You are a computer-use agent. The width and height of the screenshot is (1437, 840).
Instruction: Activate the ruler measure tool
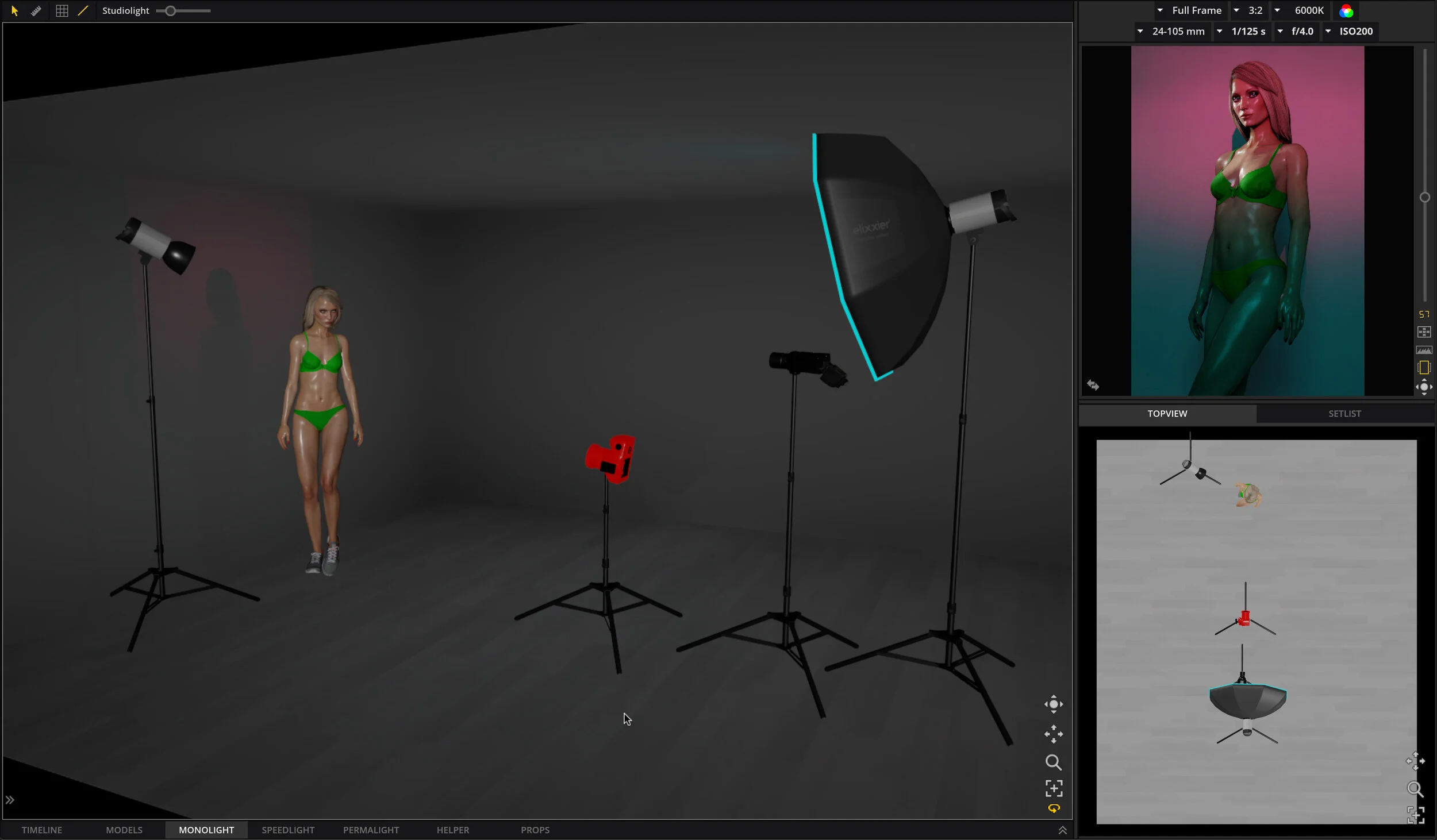pyautogui.click(x=36, y=10)
